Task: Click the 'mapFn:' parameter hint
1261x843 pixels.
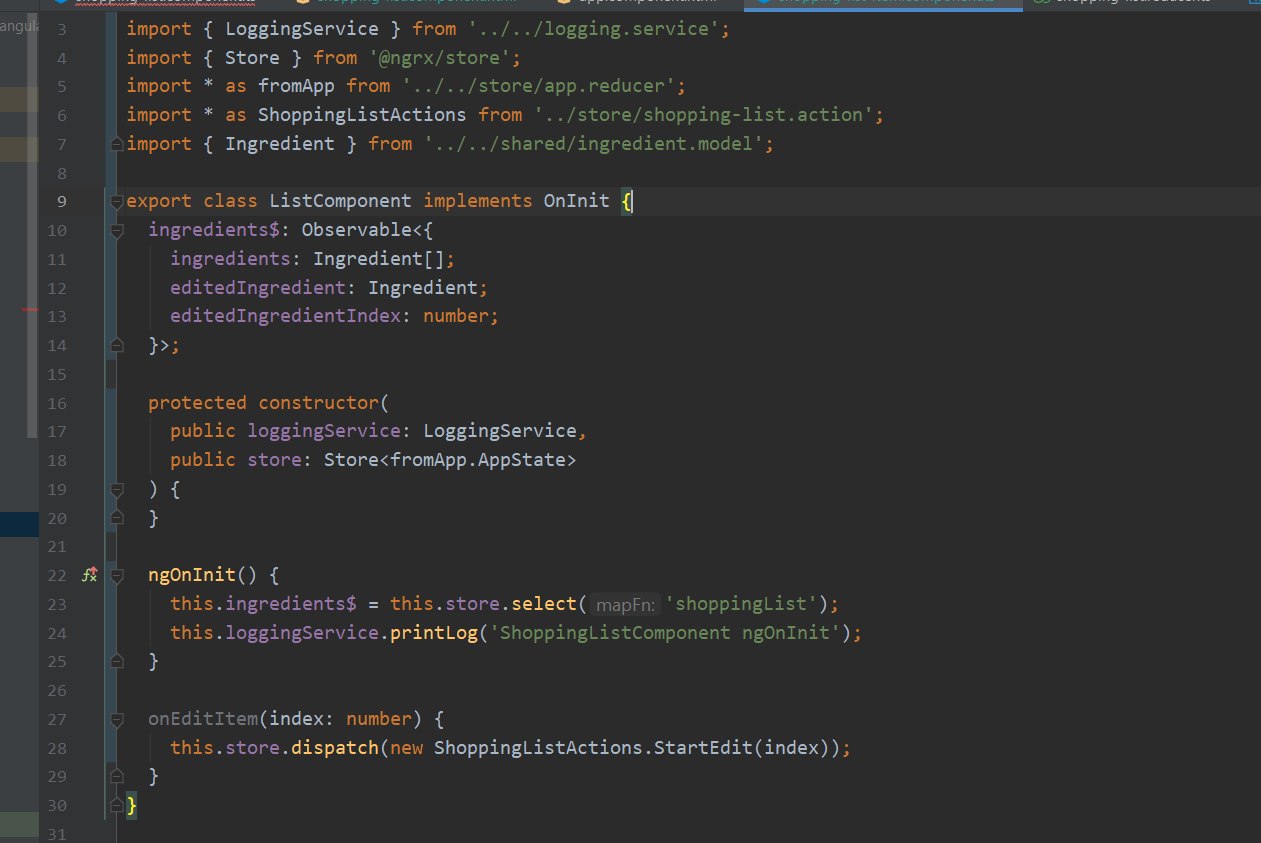Action: (625, 604)
